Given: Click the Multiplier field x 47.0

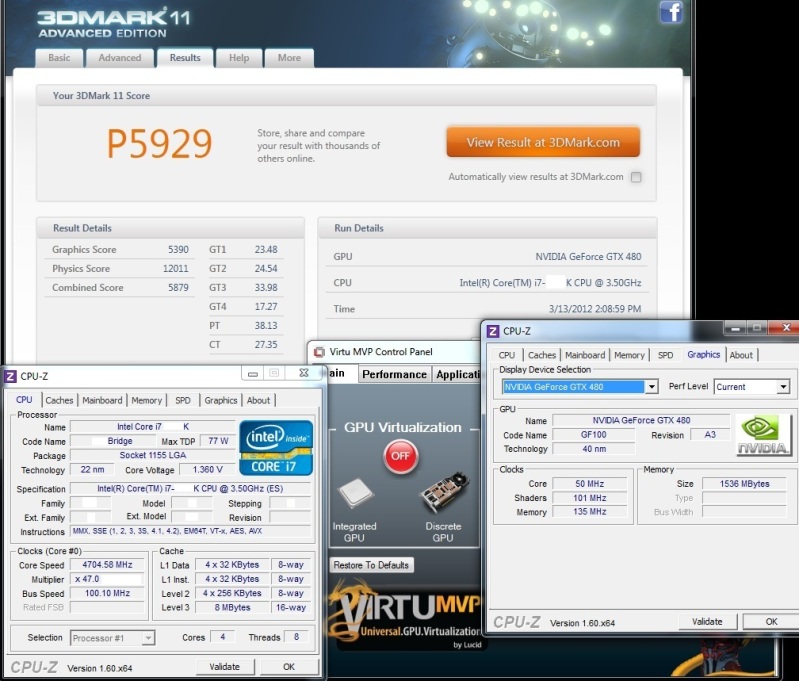Looking at the screenshot, I should [108, 579].
